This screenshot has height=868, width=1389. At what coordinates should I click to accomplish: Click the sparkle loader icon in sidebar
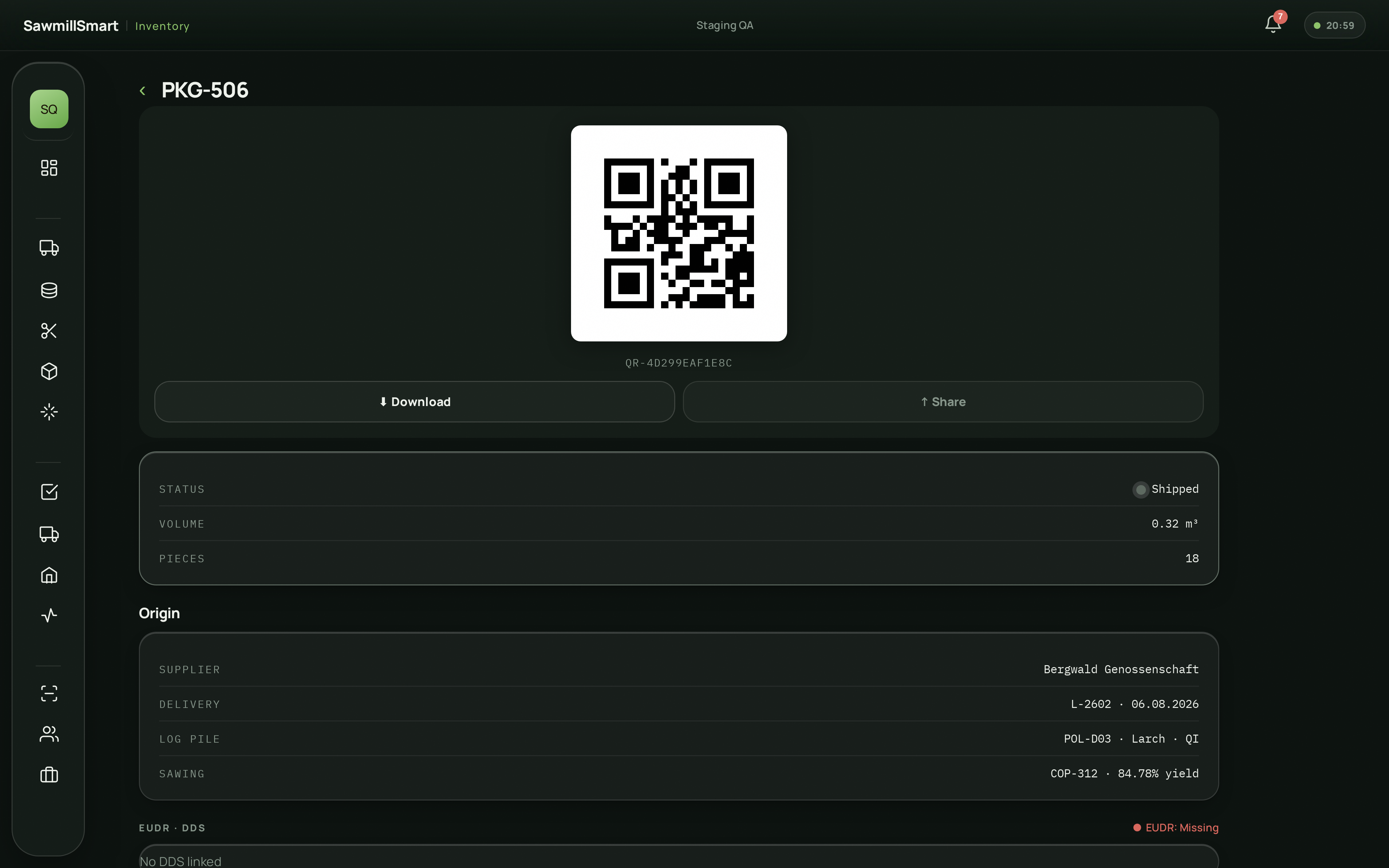coord(49,411)
